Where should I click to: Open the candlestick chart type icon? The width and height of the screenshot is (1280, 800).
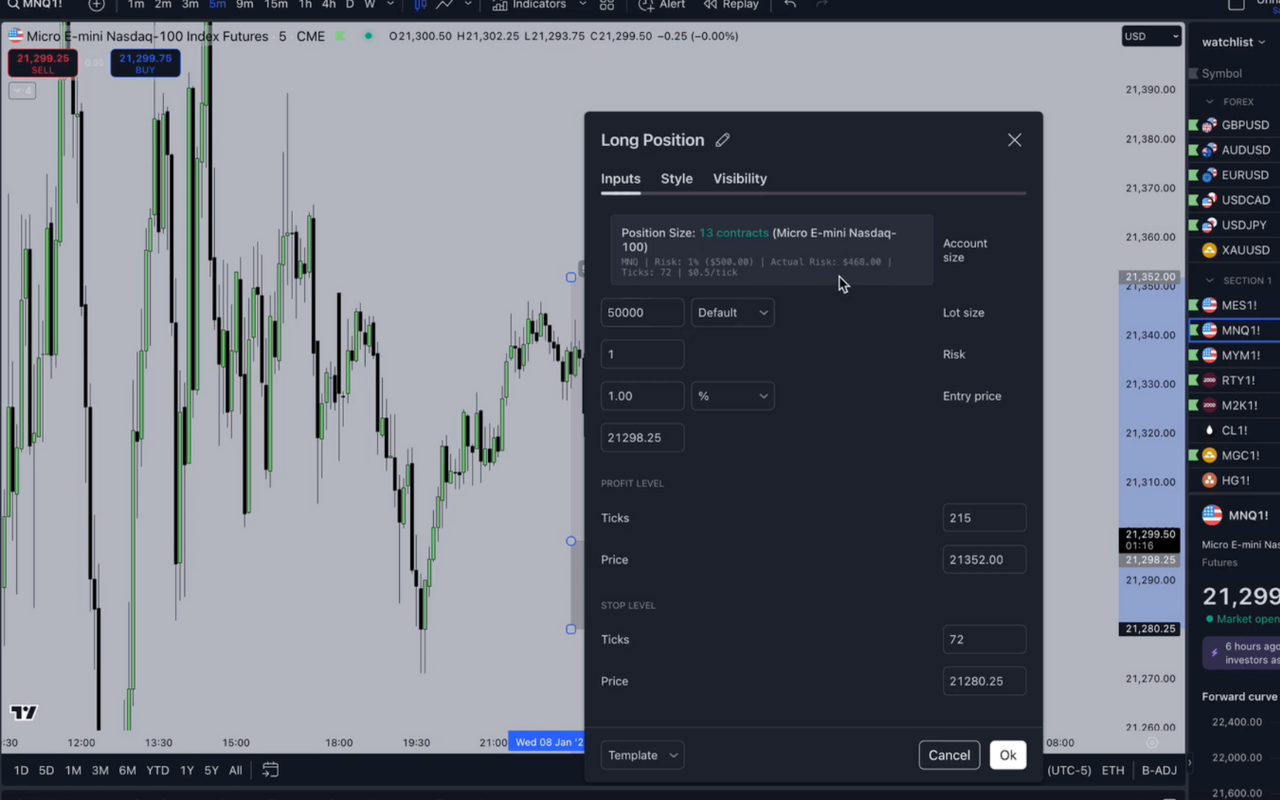click(420, 4)
